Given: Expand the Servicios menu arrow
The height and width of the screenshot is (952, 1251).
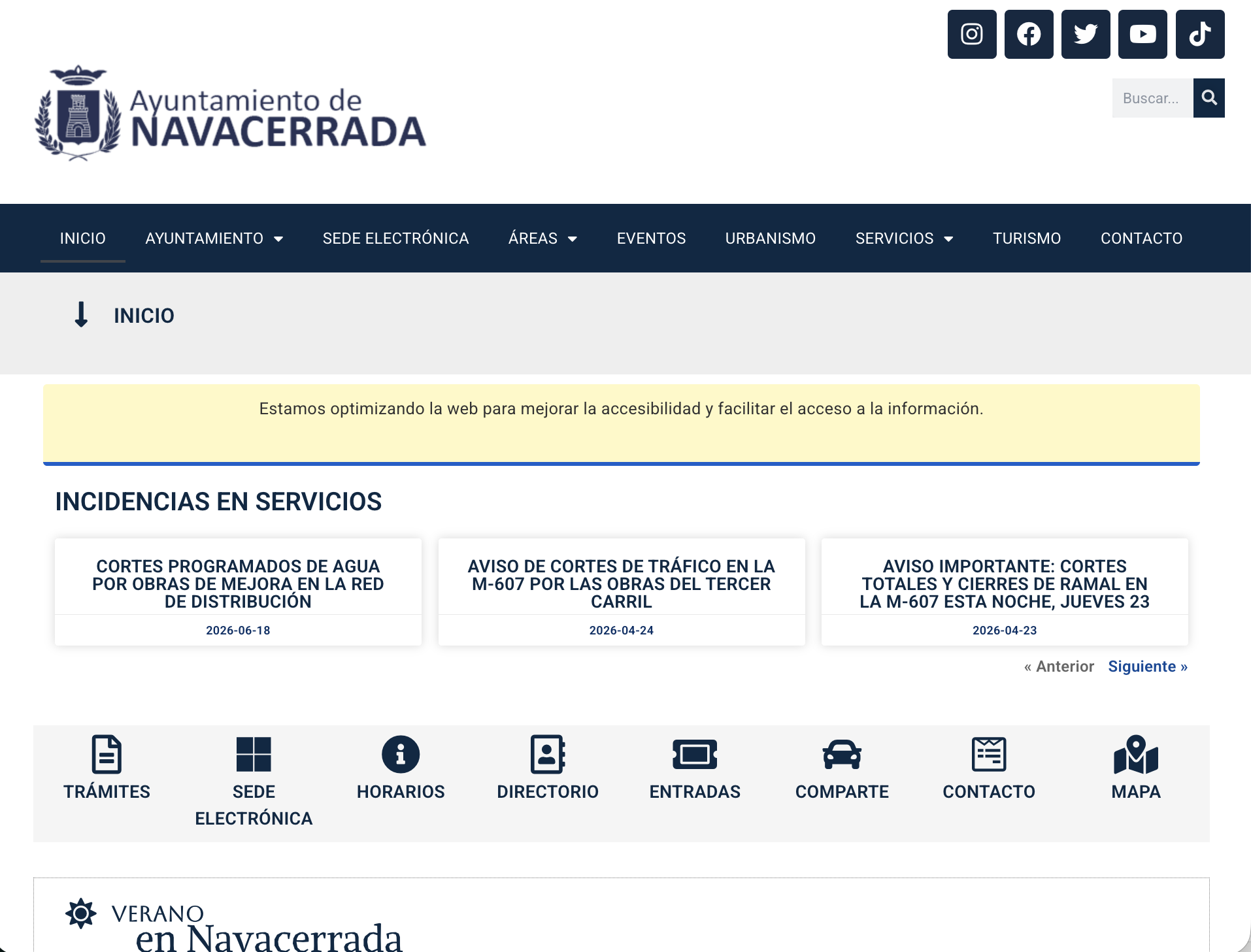Looking at the screenshot, I should pyautogui.click(x=948, y=239).
